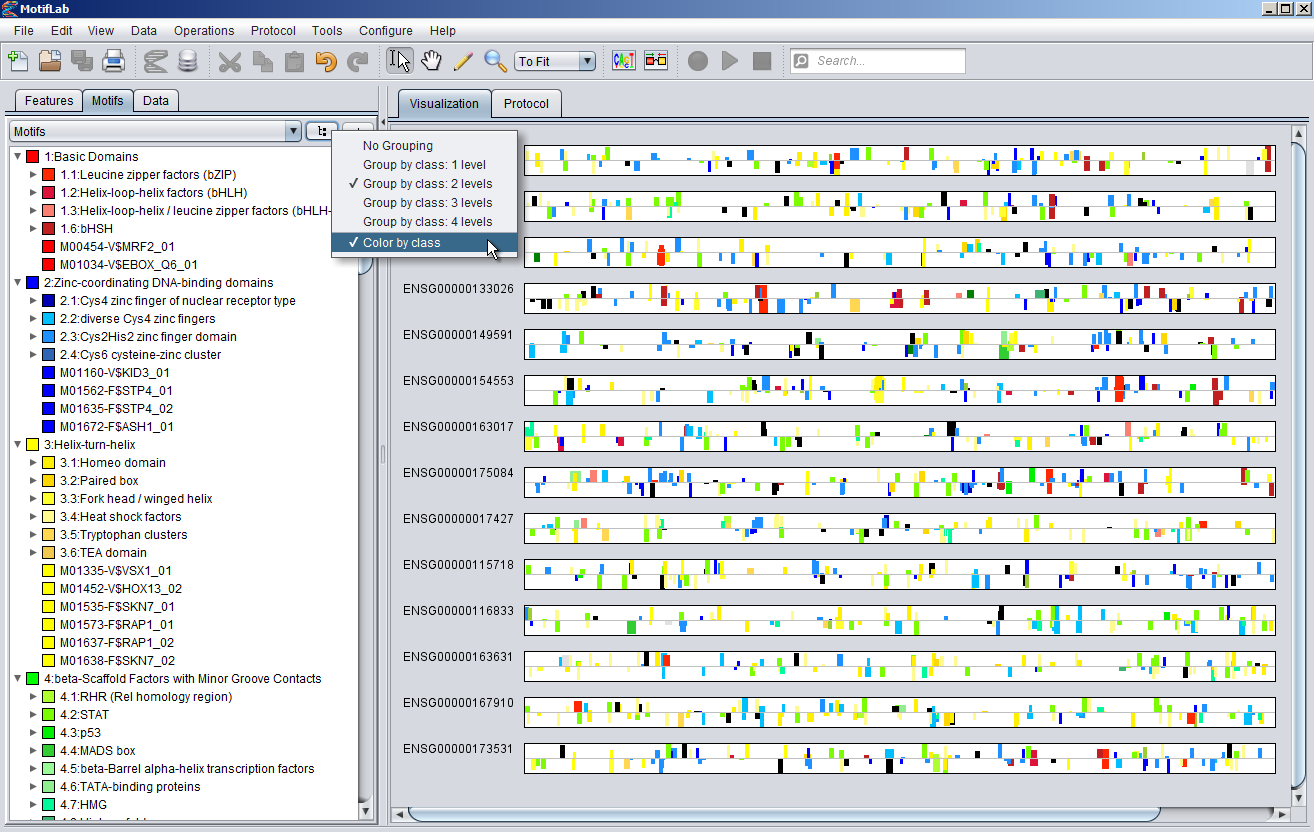Click the Redo arrow icon
The image size is (1314, 832).
[357, 61]
